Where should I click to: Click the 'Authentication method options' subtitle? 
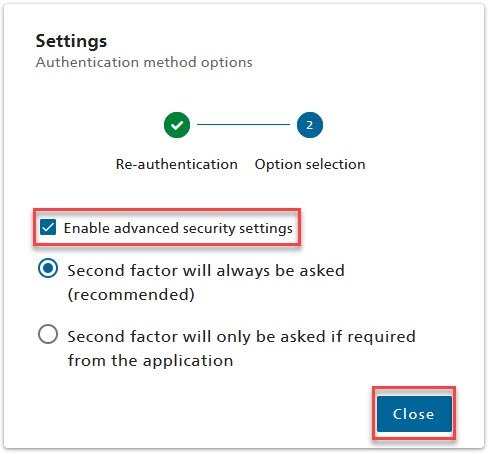pyautogui.click(x=144, y=62)
